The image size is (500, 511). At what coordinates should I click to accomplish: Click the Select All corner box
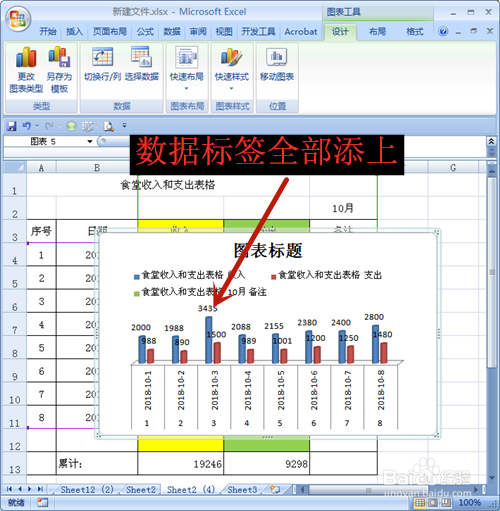[15, 167]
